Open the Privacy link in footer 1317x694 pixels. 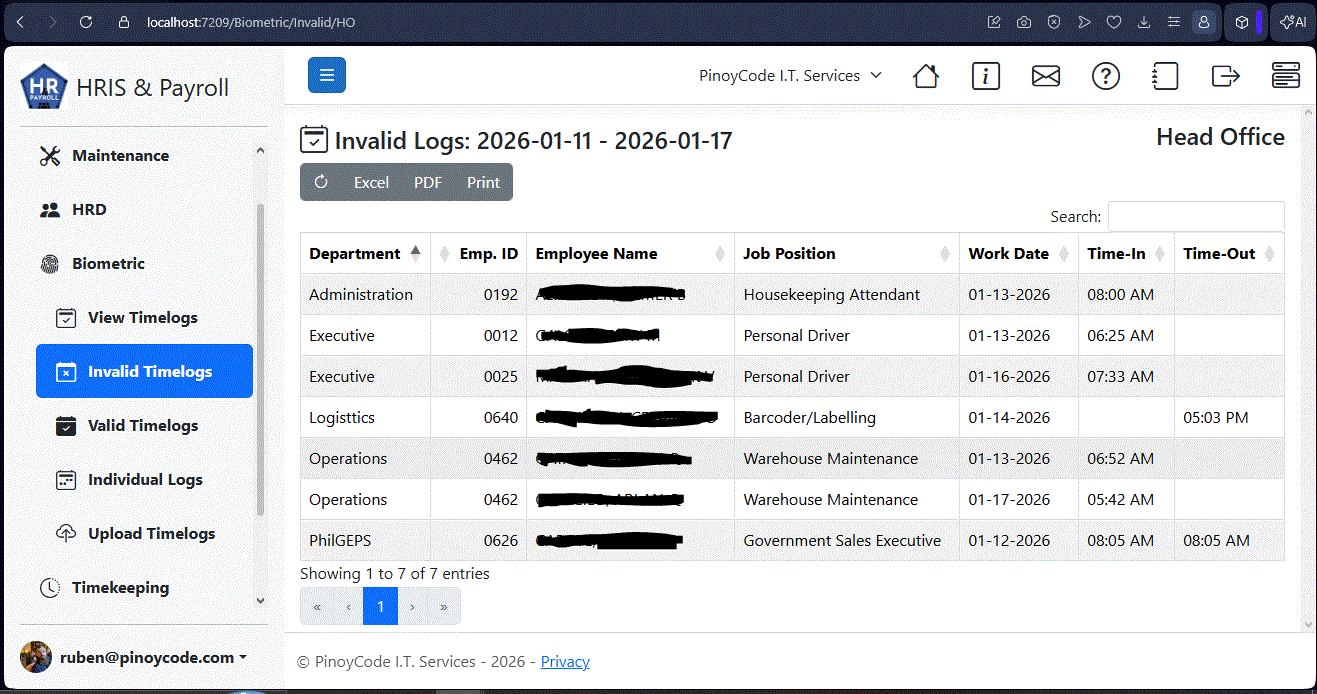click(565, 661)
